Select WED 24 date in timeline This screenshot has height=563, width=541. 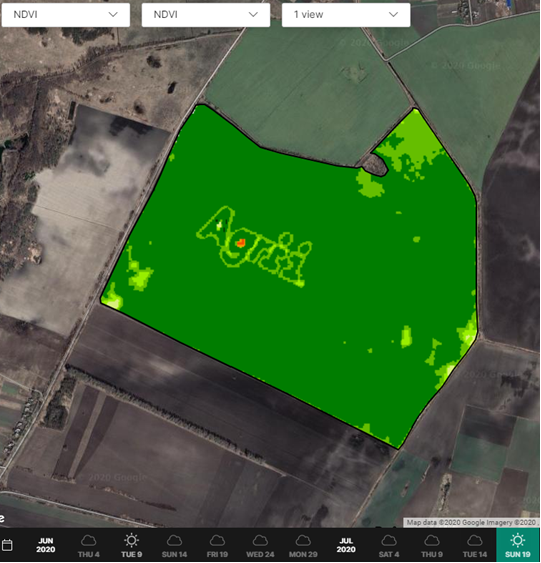tap(260, 546)
